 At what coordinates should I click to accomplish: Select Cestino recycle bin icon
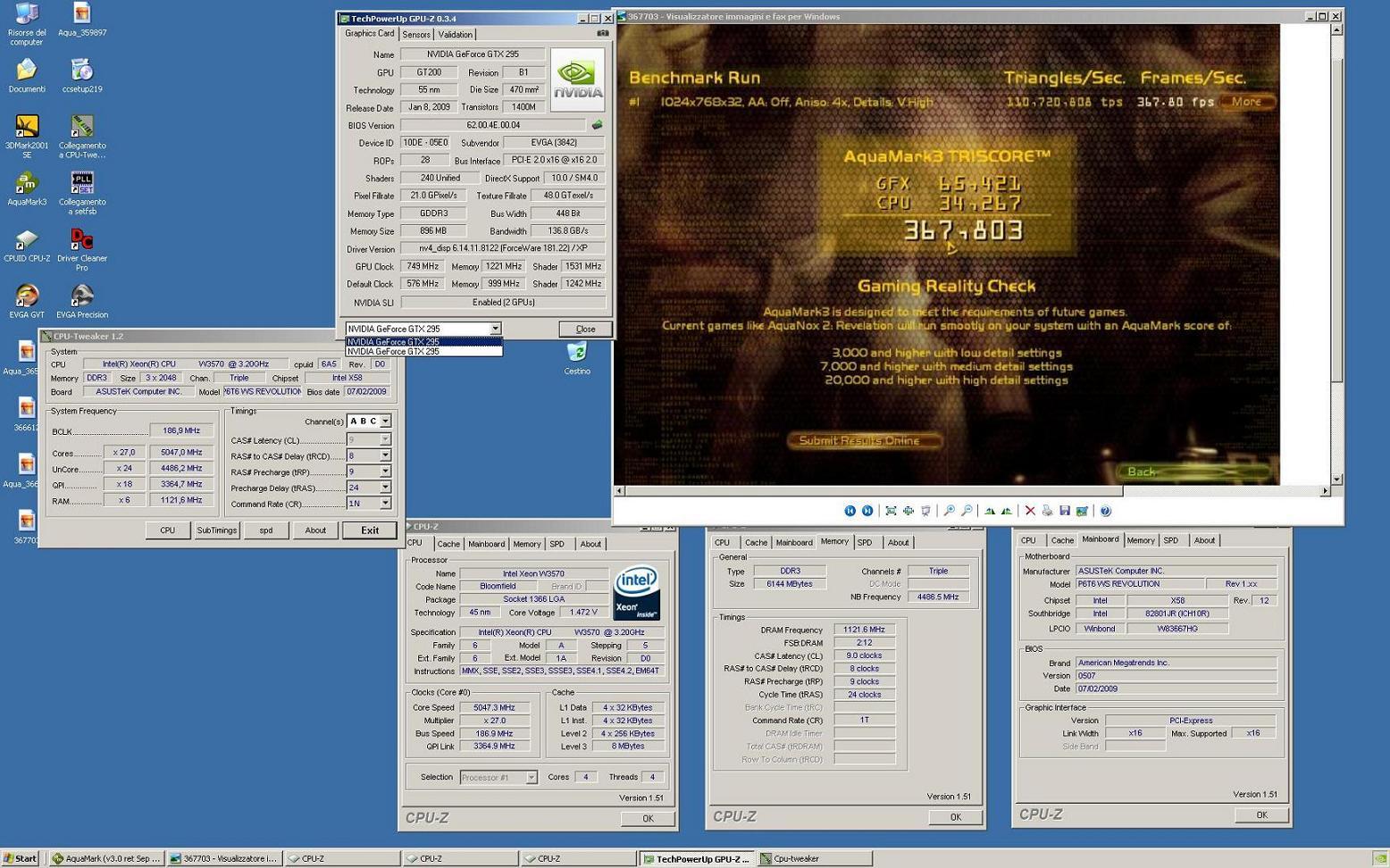pos(577,359)
